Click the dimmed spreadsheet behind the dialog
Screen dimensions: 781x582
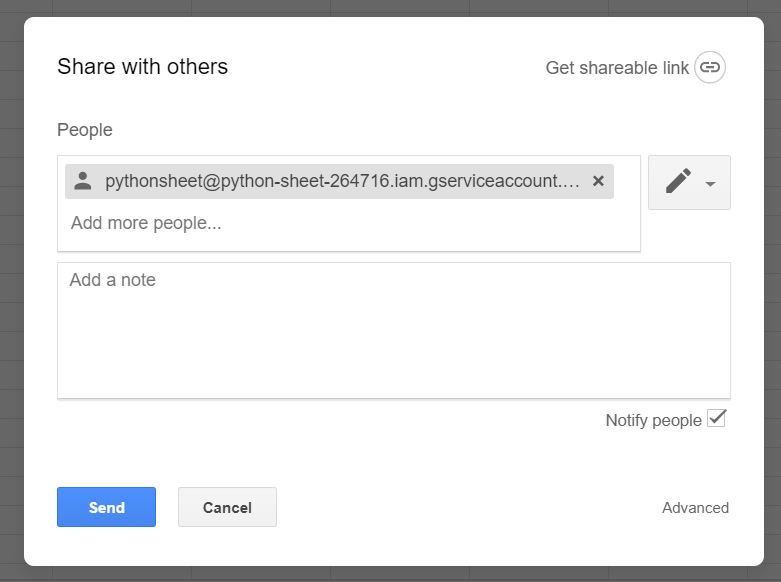click(x=10, y=300)
